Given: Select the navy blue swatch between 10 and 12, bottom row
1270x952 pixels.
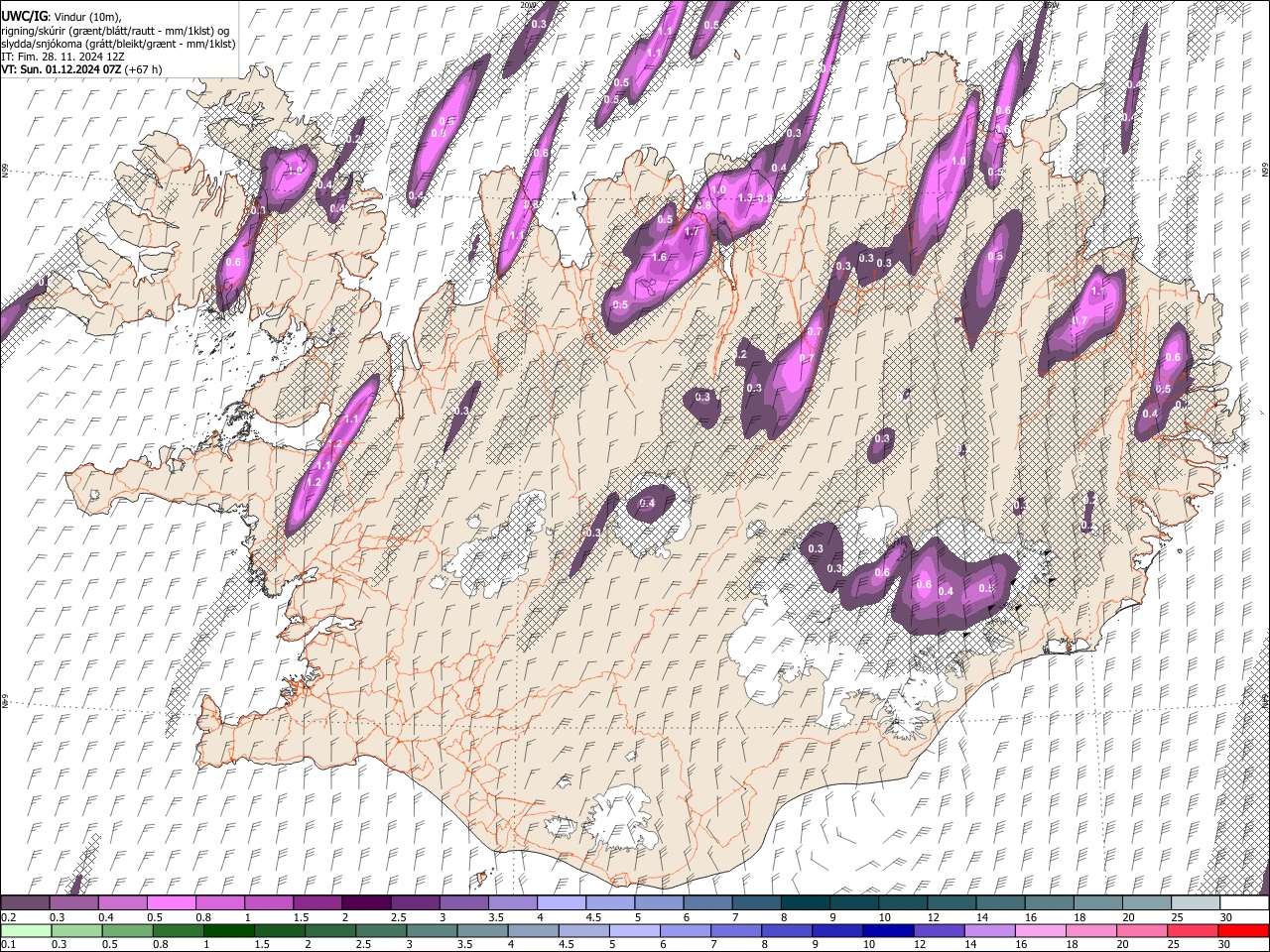Looking at the screenshot, I should pos(887,930).
